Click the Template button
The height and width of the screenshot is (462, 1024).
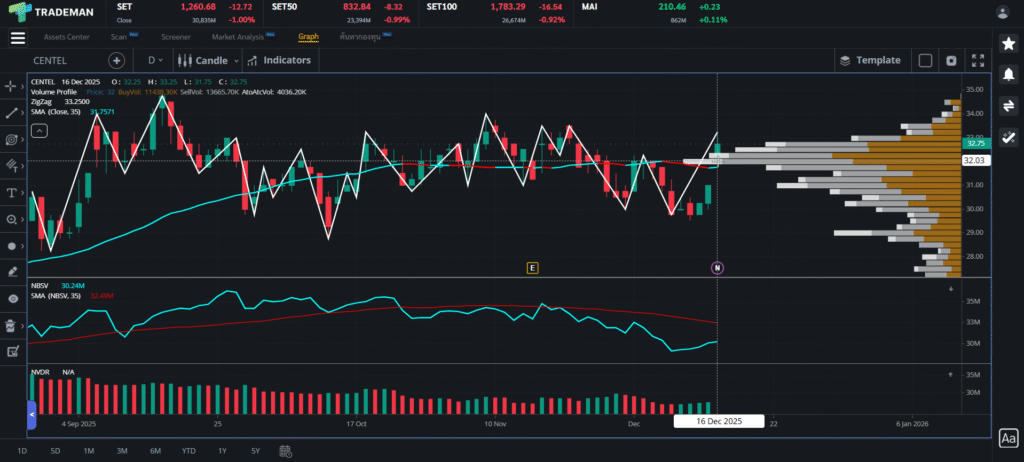[870, 60]
